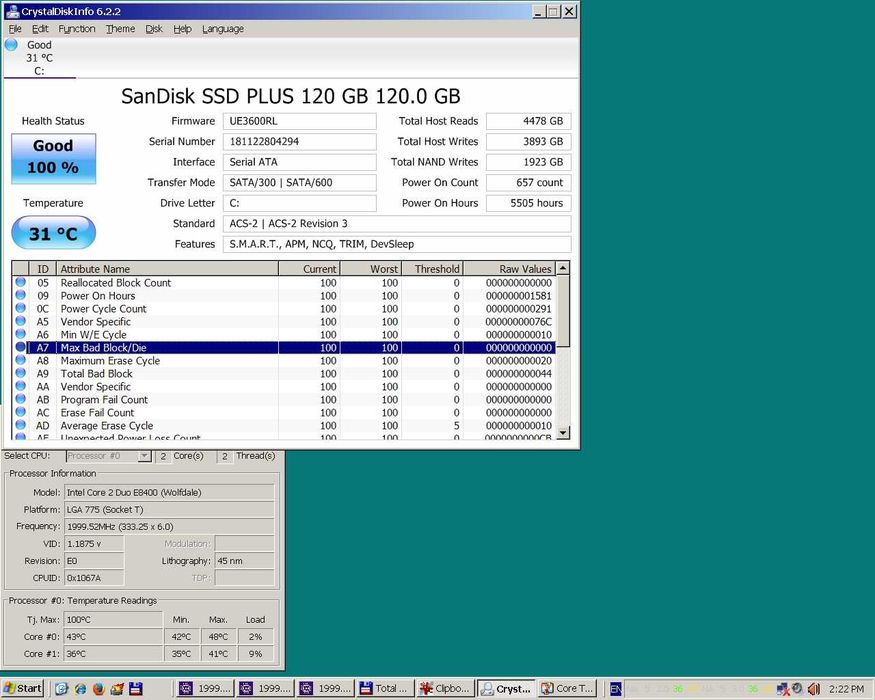Click status icon of Reallocated Block Count row

(21, 282)
